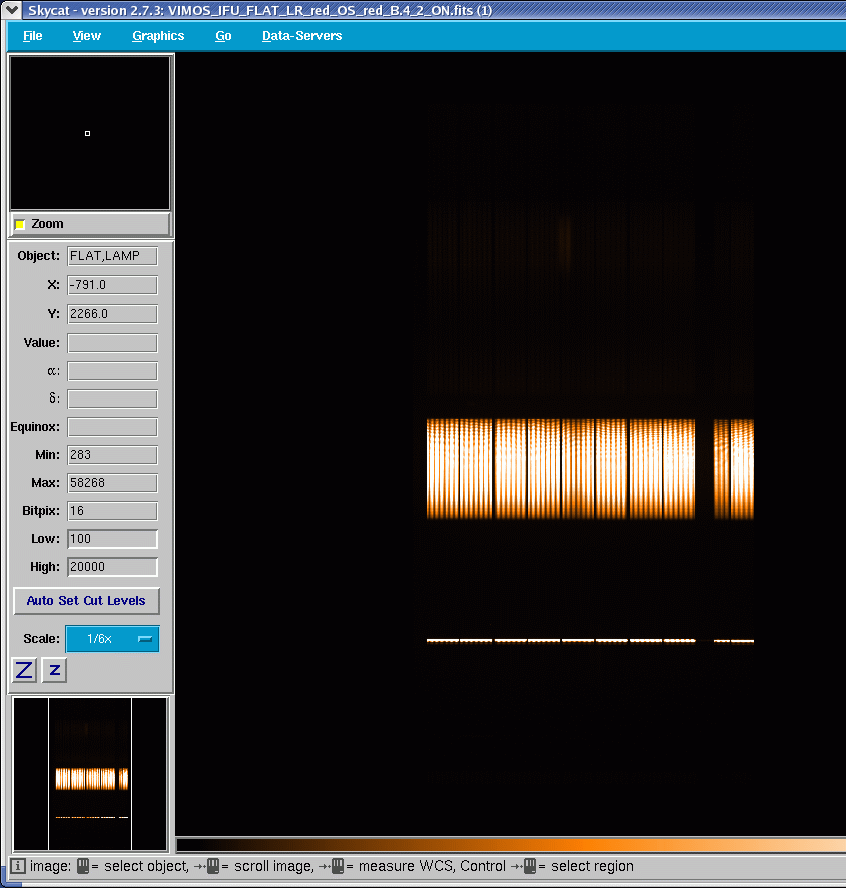Click the bright flat-field spectra band in image
Screen dimensions: 846x888
click(x=590, y=469)
